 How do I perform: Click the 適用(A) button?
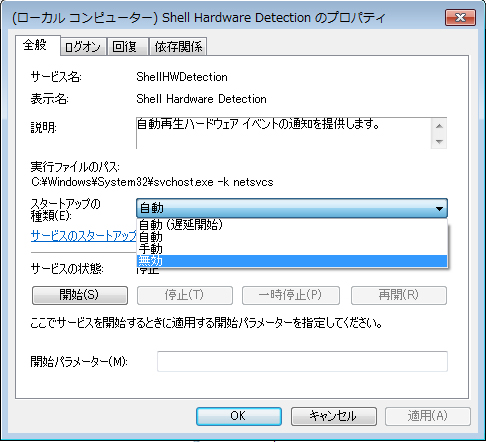(428, 416)
